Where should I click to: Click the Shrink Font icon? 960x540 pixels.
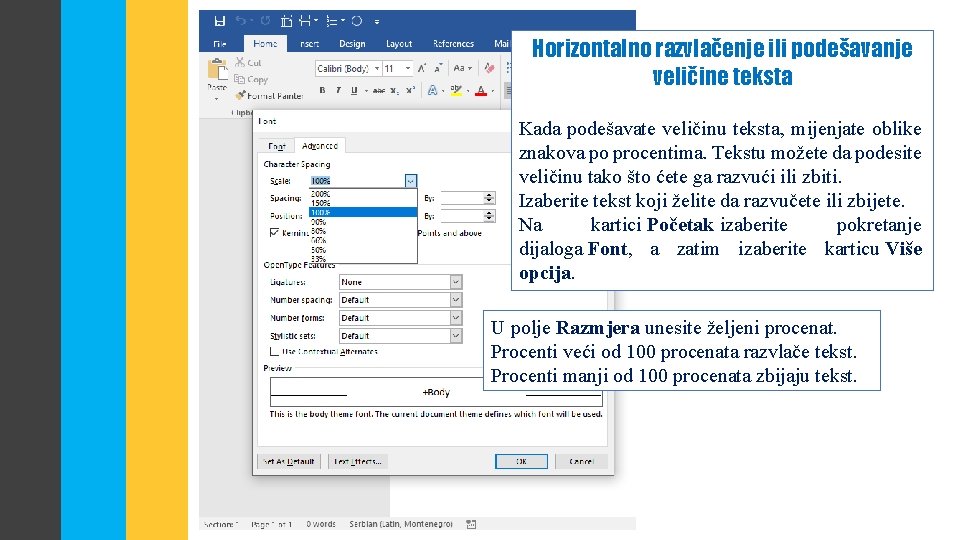tap(438, 68)
